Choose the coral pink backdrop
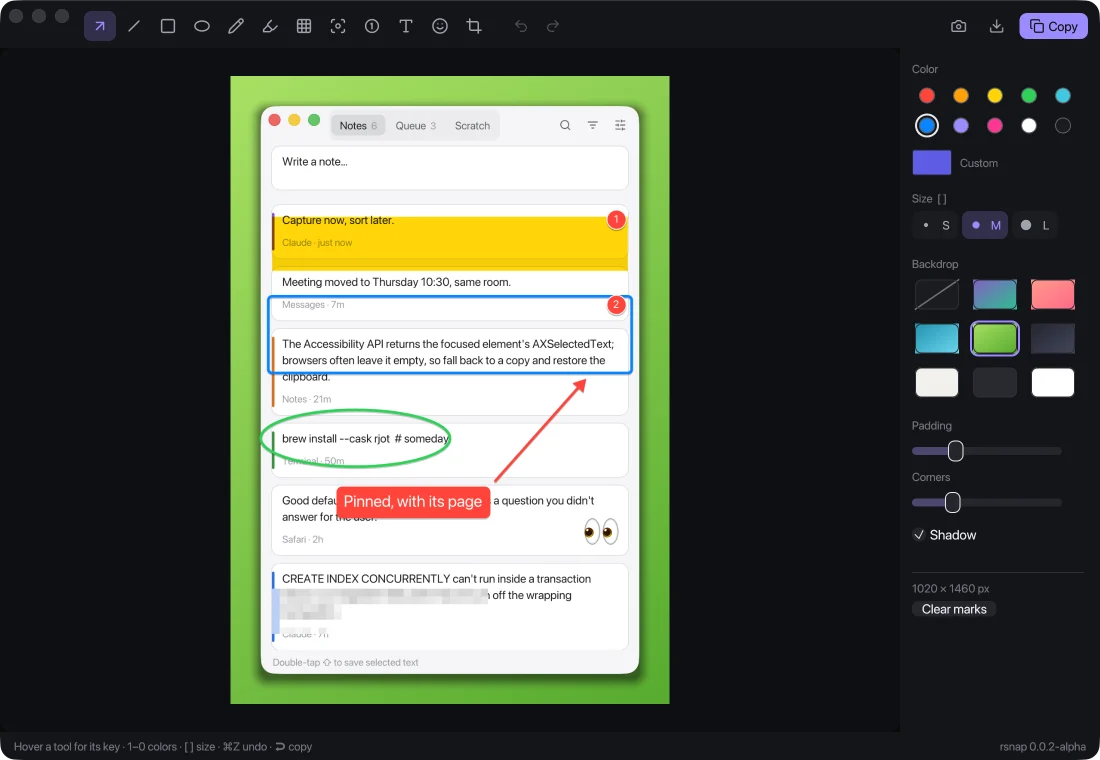This screenshot has width=1100, height=760. click(x=1052, y=295)
